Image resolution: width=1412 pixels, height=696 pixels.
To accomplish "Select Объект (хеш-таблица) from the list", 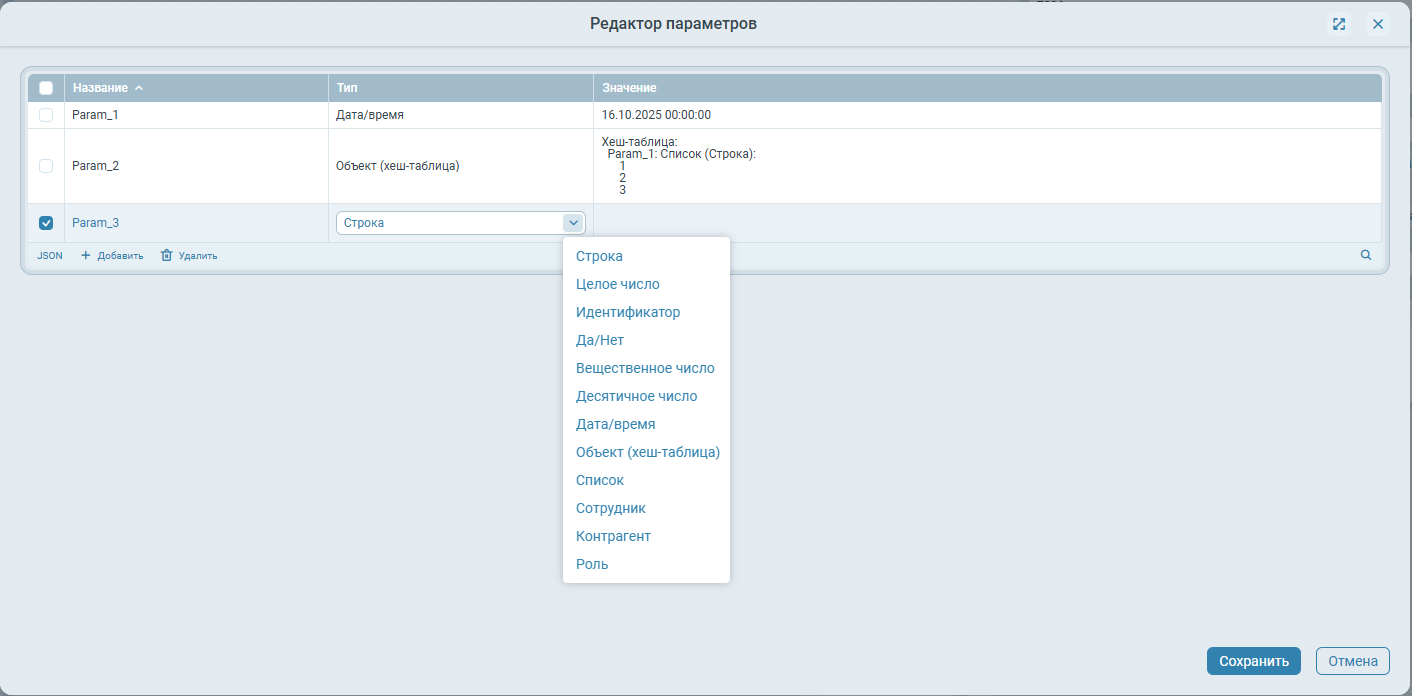I will [647, 452].
